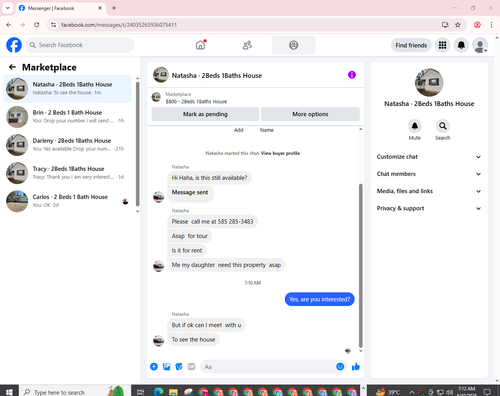Screen dimensions: 500x396
Task: Choose a GIF icon
Action: coord(191,367)
